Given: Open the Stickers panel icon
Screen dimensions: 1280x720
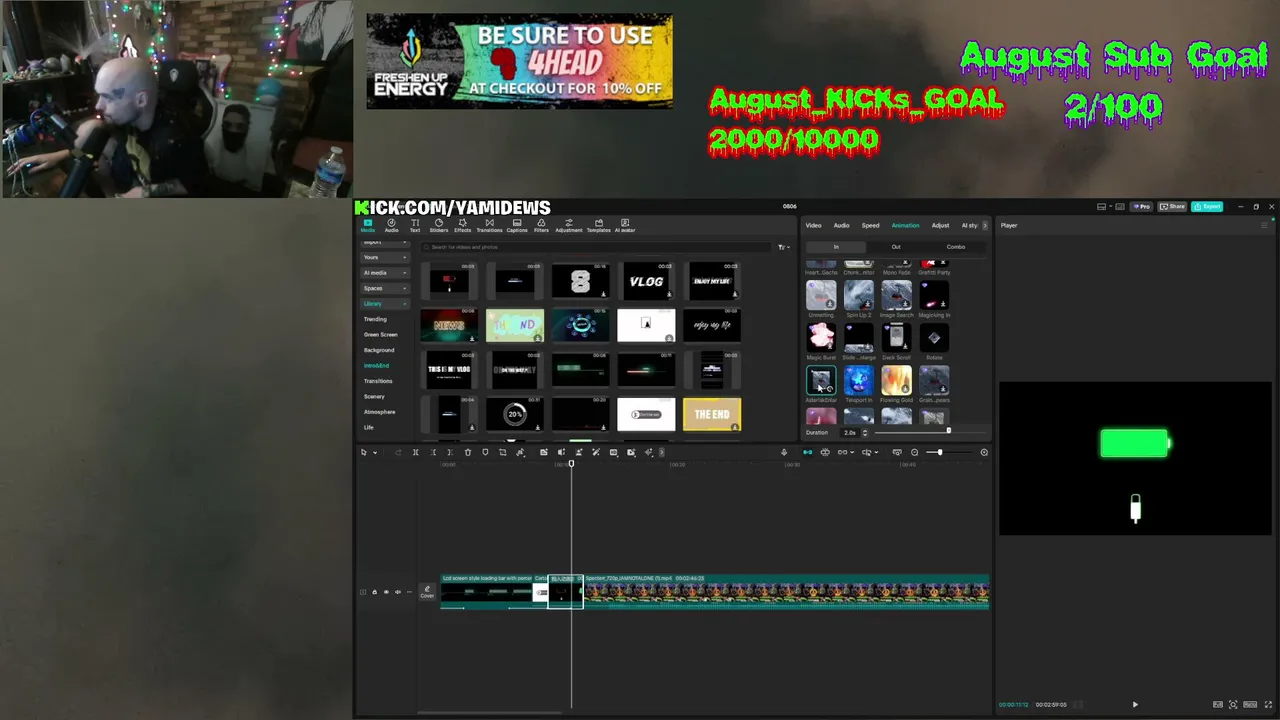Looking at the screenshot, I should pos(438,225).
